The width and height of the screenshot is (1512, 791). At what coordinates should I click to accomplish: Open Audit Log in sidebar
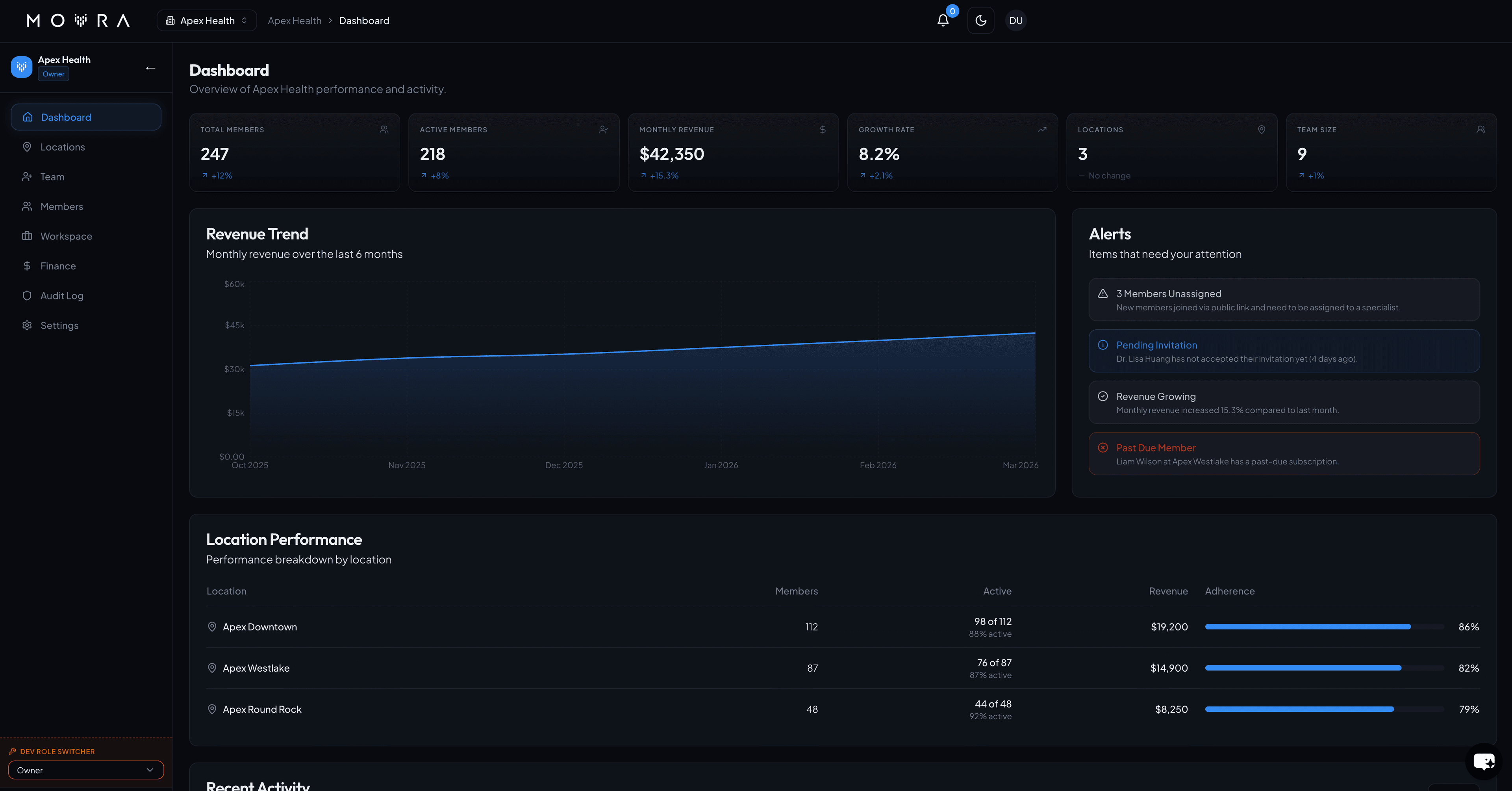pyautogui.click(x=86, y=296)
